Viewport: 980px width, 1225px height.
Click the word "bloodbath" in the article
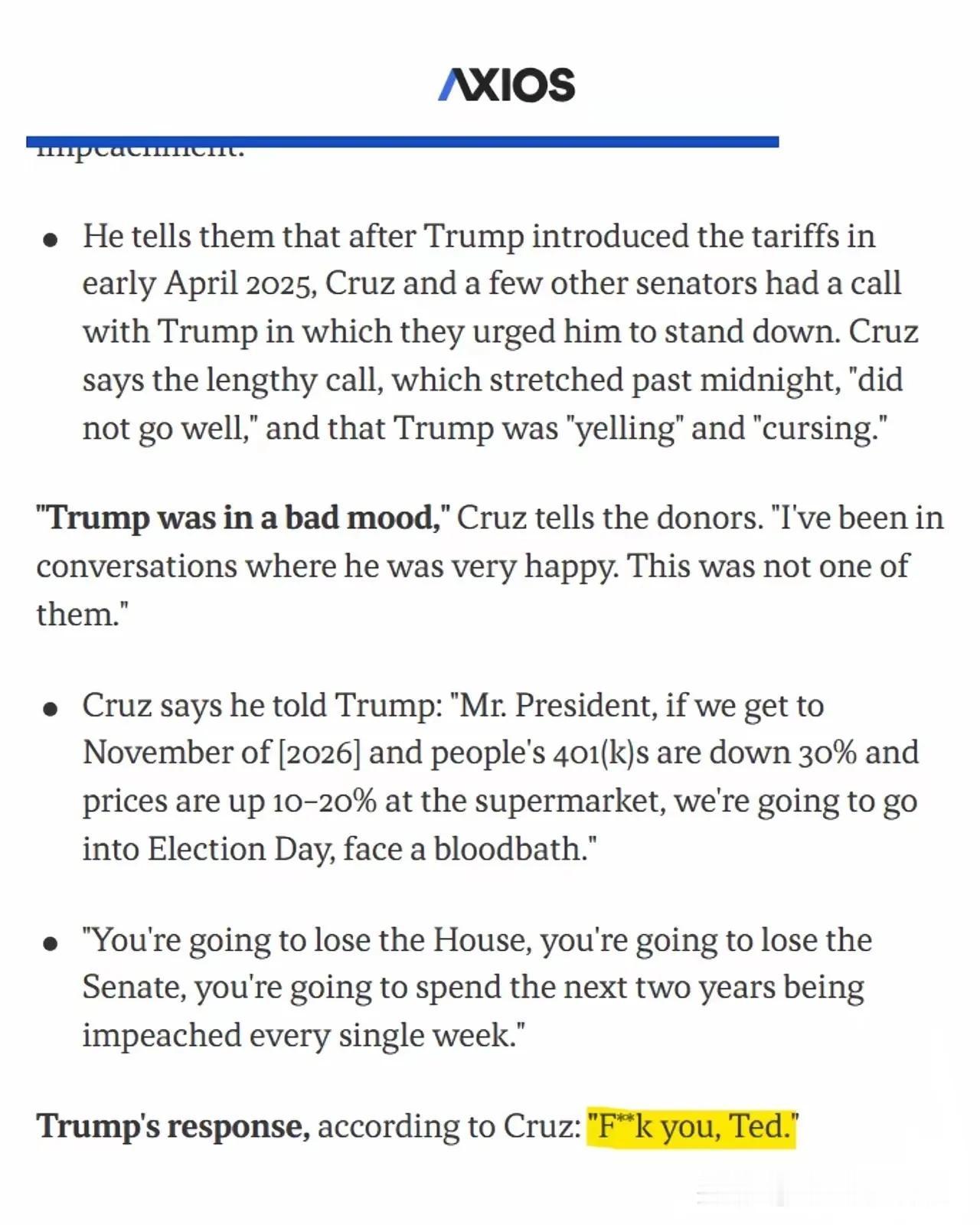pos(511,849)
